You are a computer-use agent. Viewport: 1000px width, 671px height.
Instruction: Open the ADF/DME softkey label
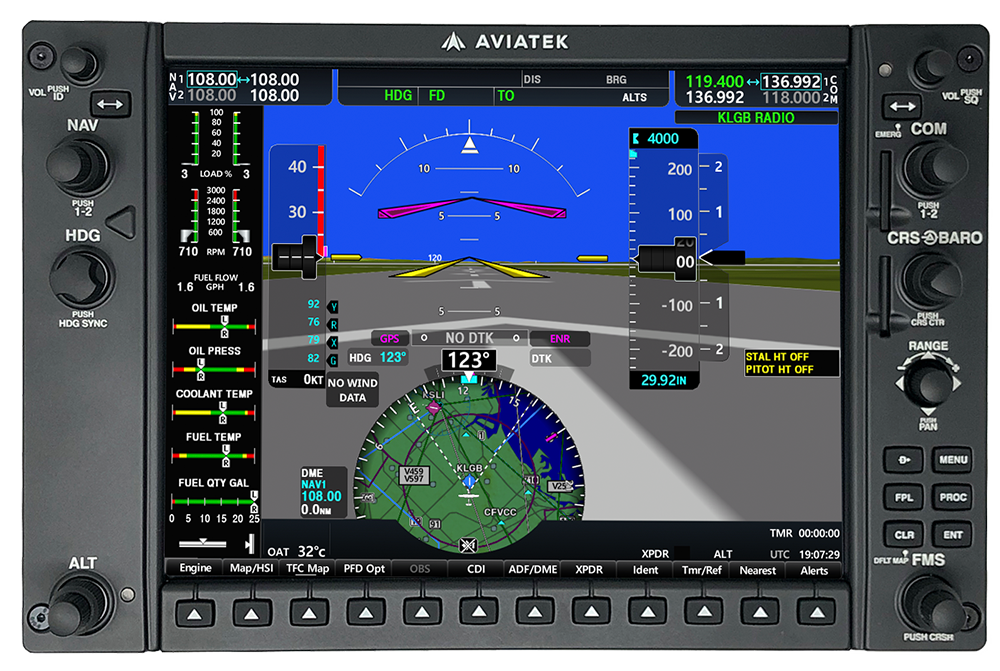tap(533, 569)
